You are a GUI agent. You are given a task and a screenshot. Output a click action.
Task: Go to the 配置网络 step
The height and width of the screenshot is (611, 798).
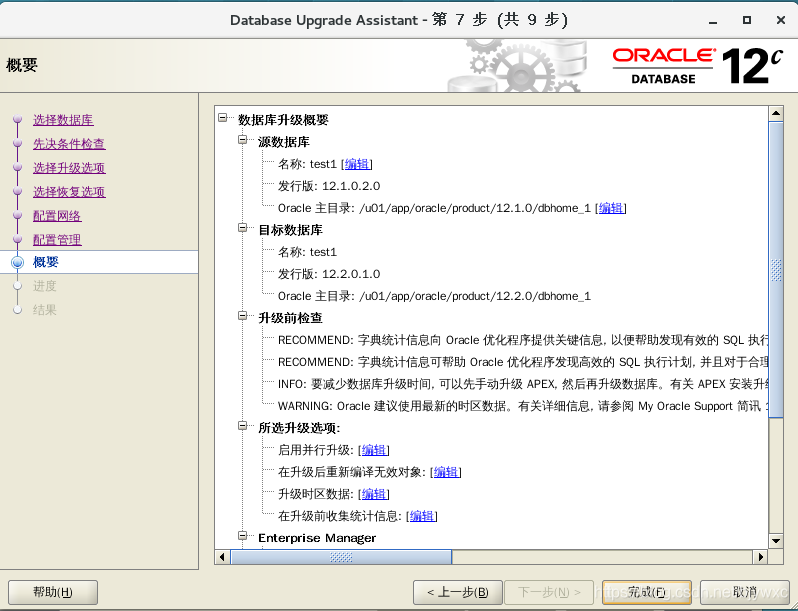57,216
